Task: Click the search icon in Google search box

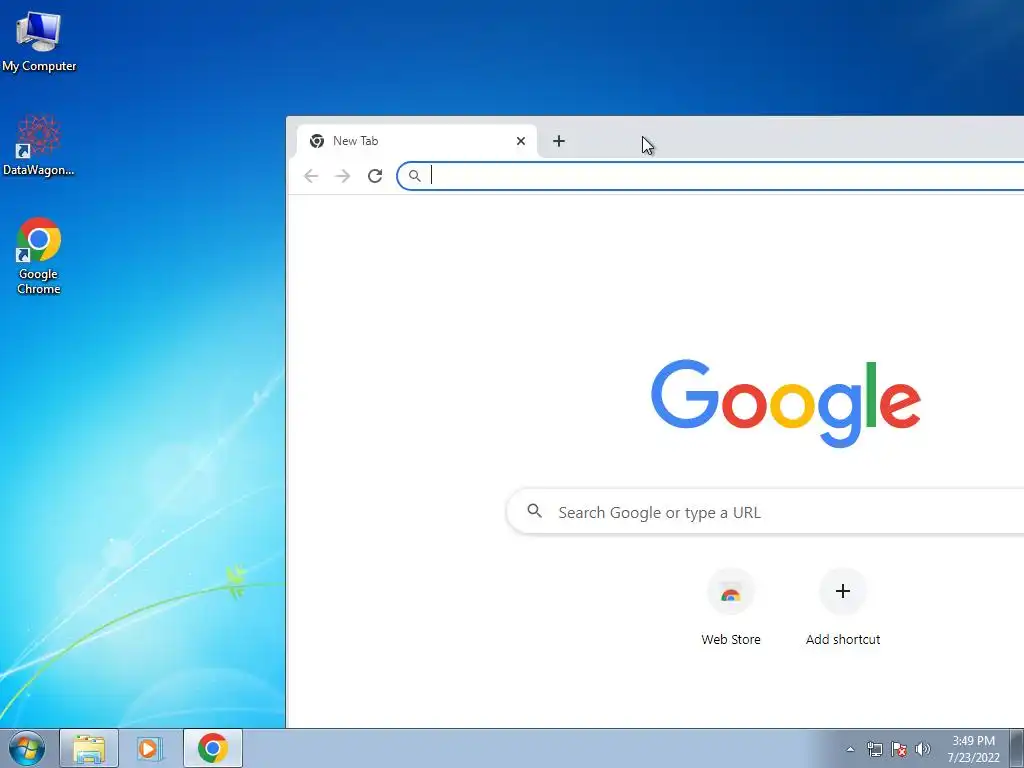Action: (534, 511)
